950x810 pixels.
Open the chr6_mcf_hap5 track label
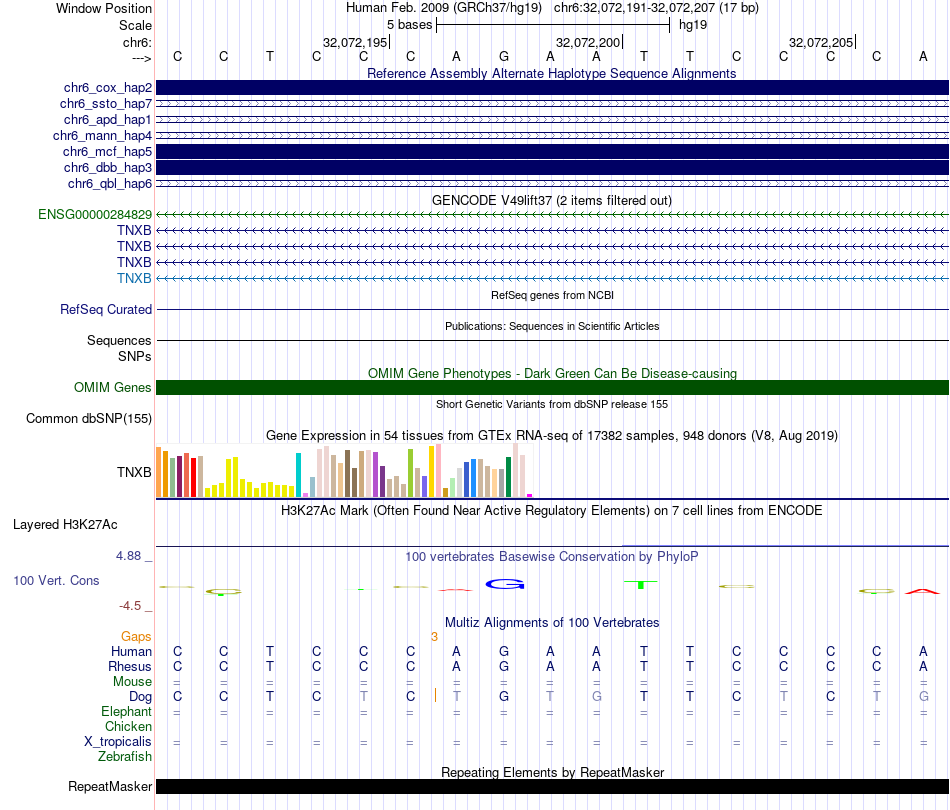(107, 151)
